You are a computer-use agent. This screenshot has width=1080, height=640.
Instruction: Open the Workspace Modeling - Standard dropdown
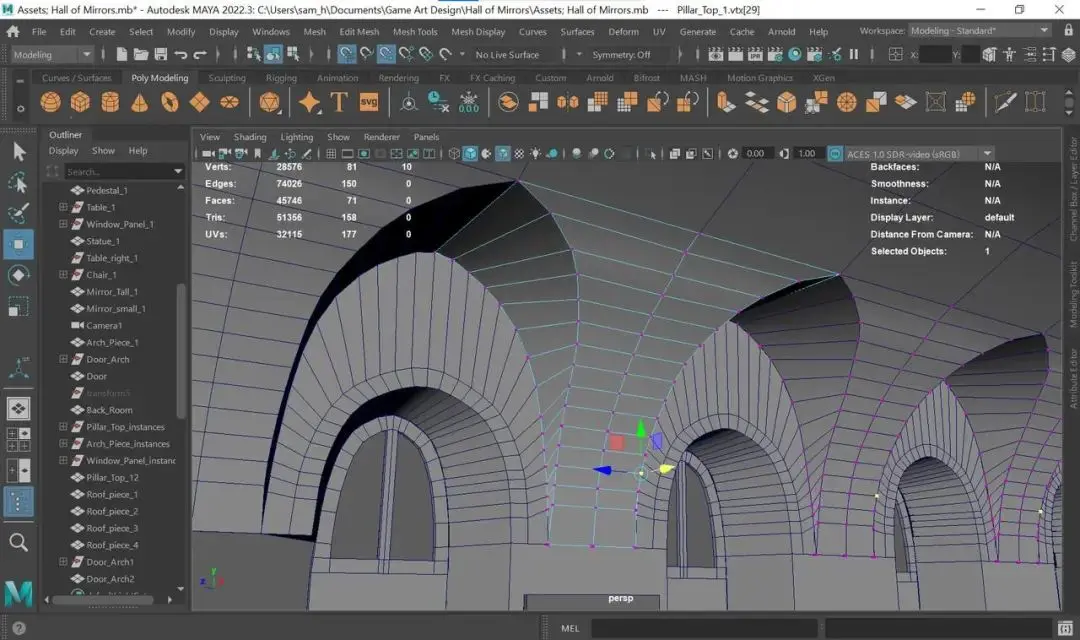coord(978,30)
